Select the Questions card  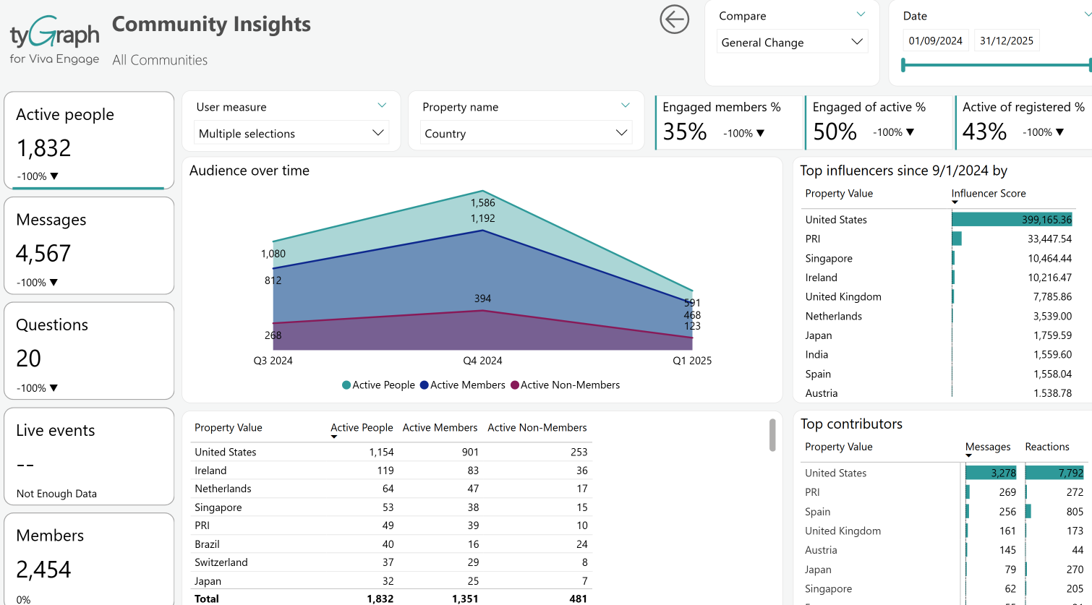[89, 351]
